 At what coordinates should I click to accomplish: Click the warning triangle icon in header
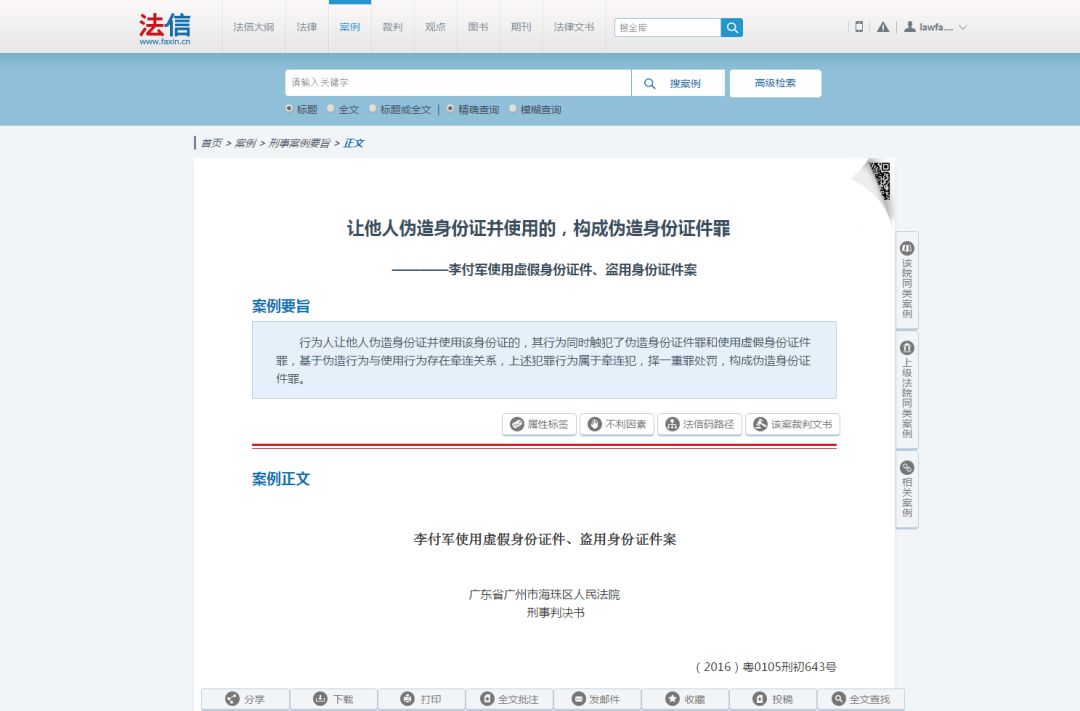(x=882, y=27)
